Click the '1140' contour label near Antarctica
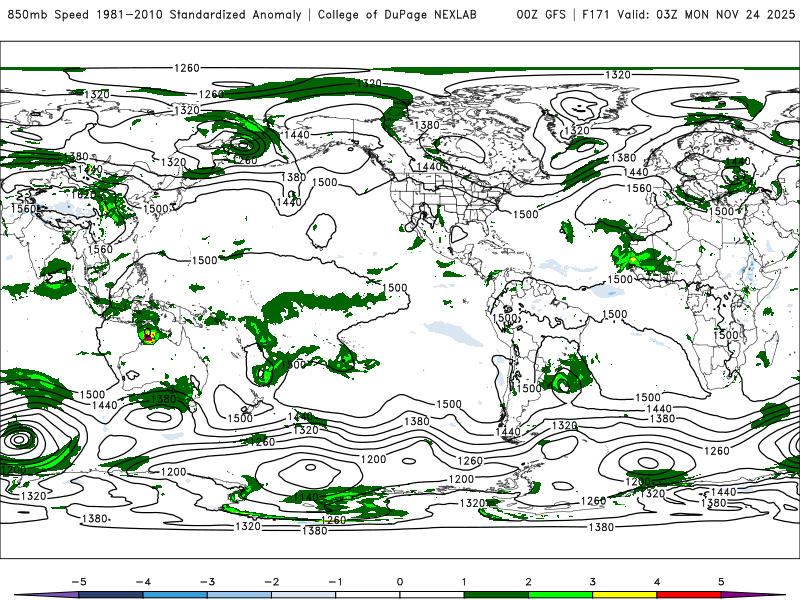800x600 pixels. [306, 496]
